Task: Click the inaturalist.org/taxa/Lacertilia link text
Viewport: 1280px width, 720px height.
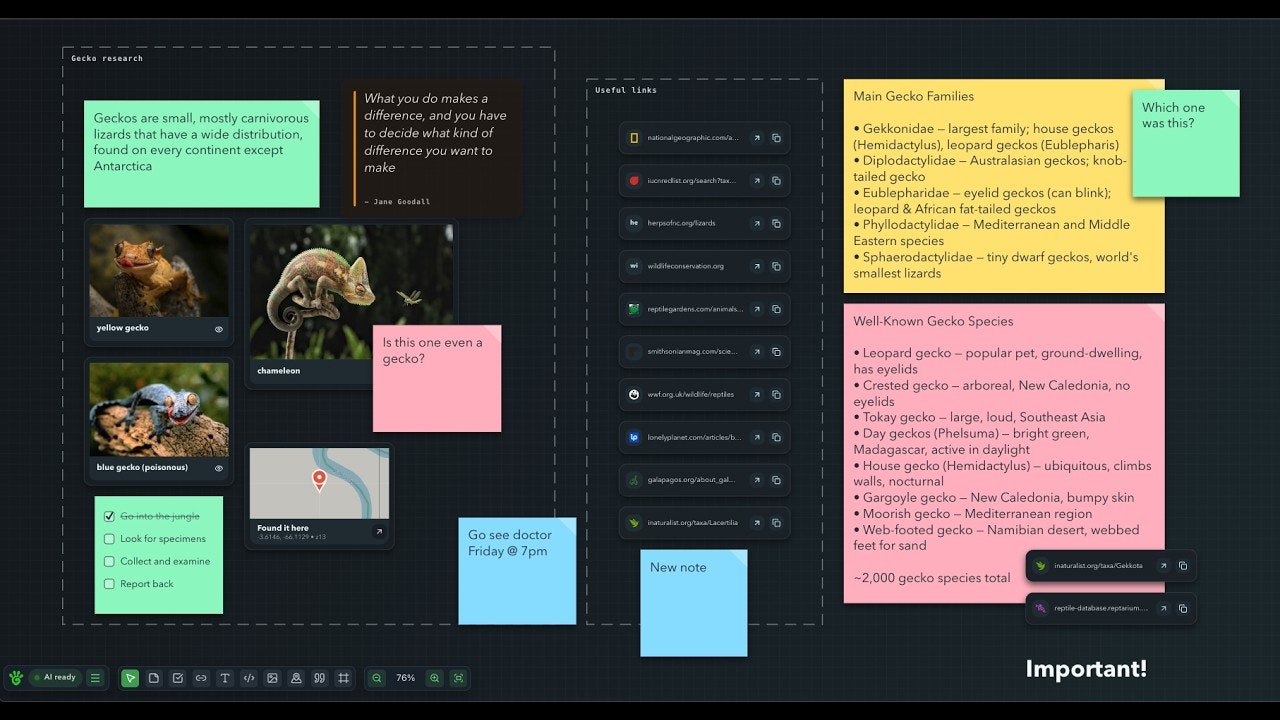Action: coord(692,523)
